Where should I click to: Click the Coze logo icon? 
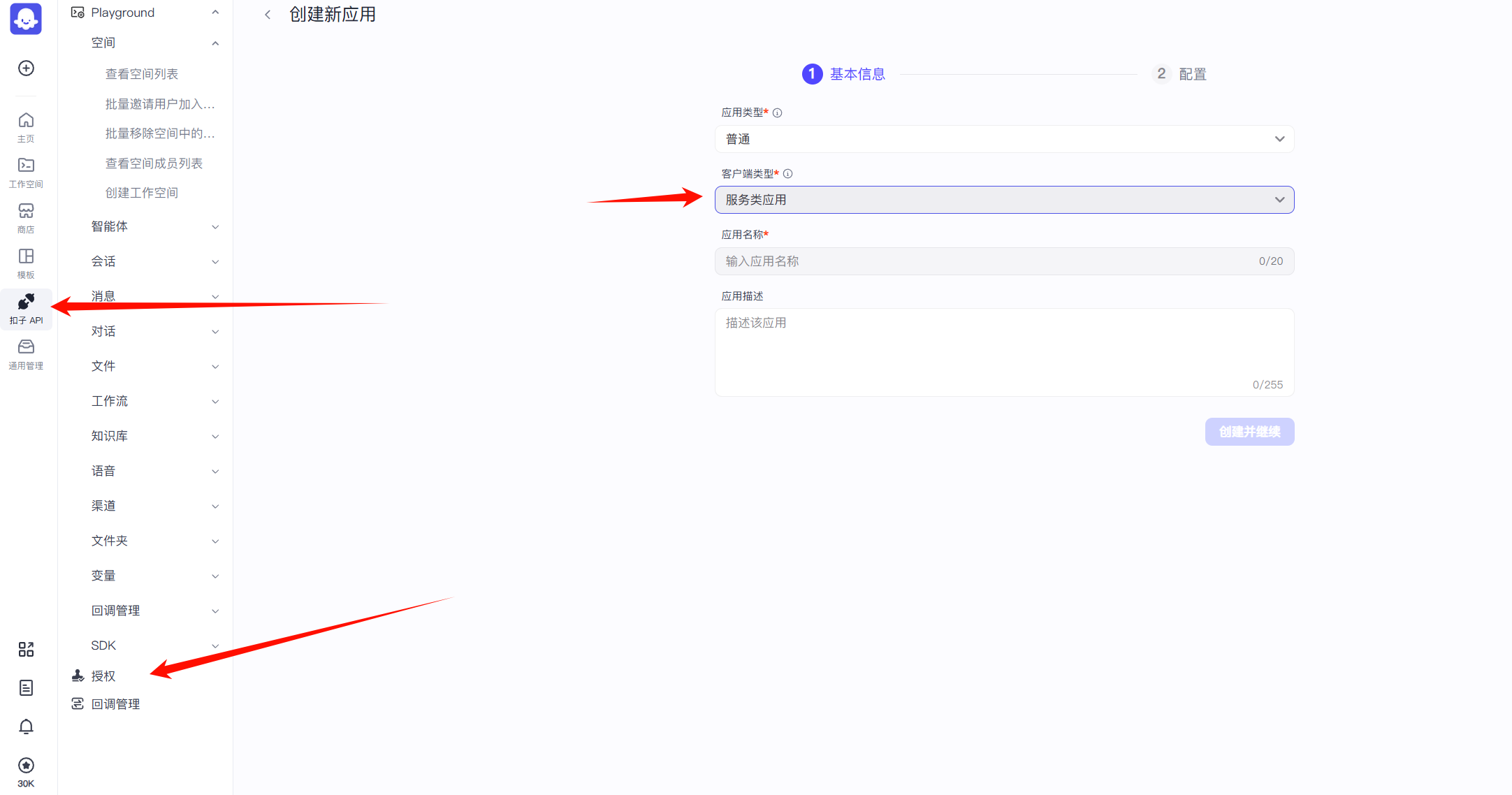pyautogui.click(x=26, y=19)
